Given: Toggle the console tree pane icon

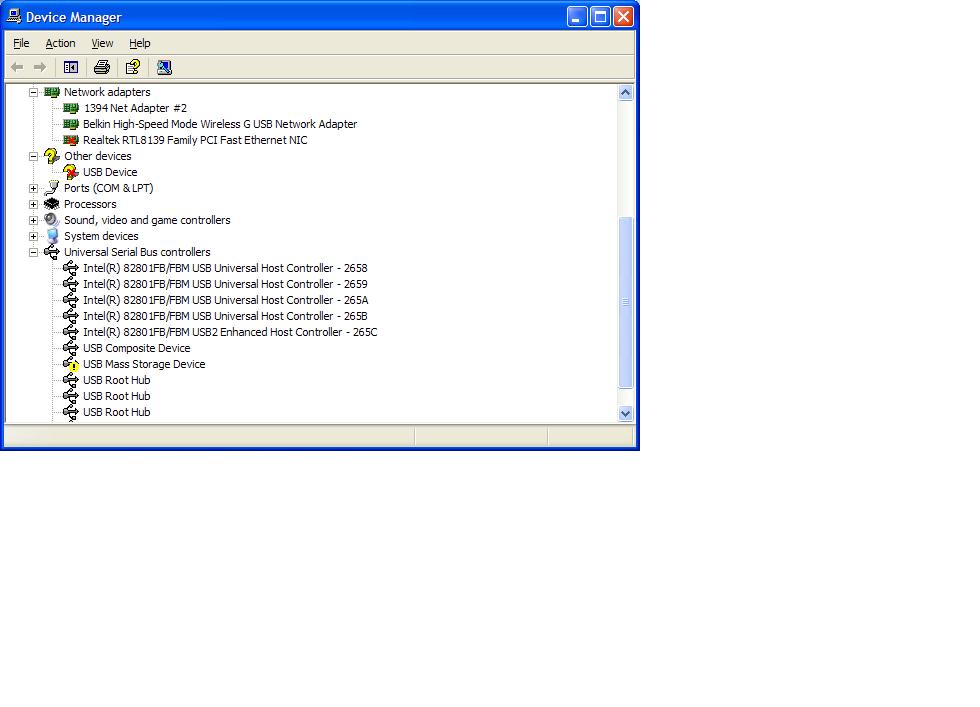Looking at the screenshot, I should [71, 67].
